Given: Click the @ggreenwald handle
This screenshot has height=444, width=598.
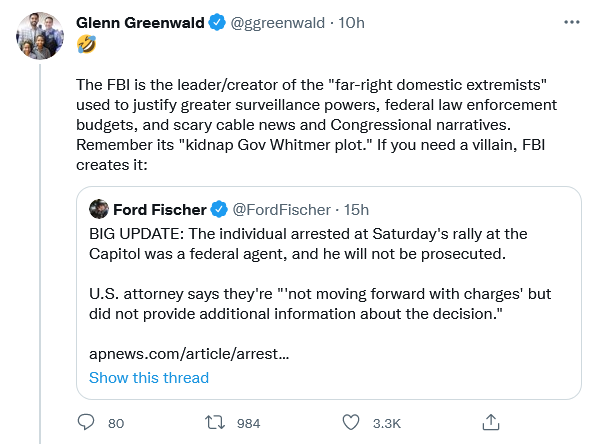Looking at the screenshot, I should click(x=278, y=23).
